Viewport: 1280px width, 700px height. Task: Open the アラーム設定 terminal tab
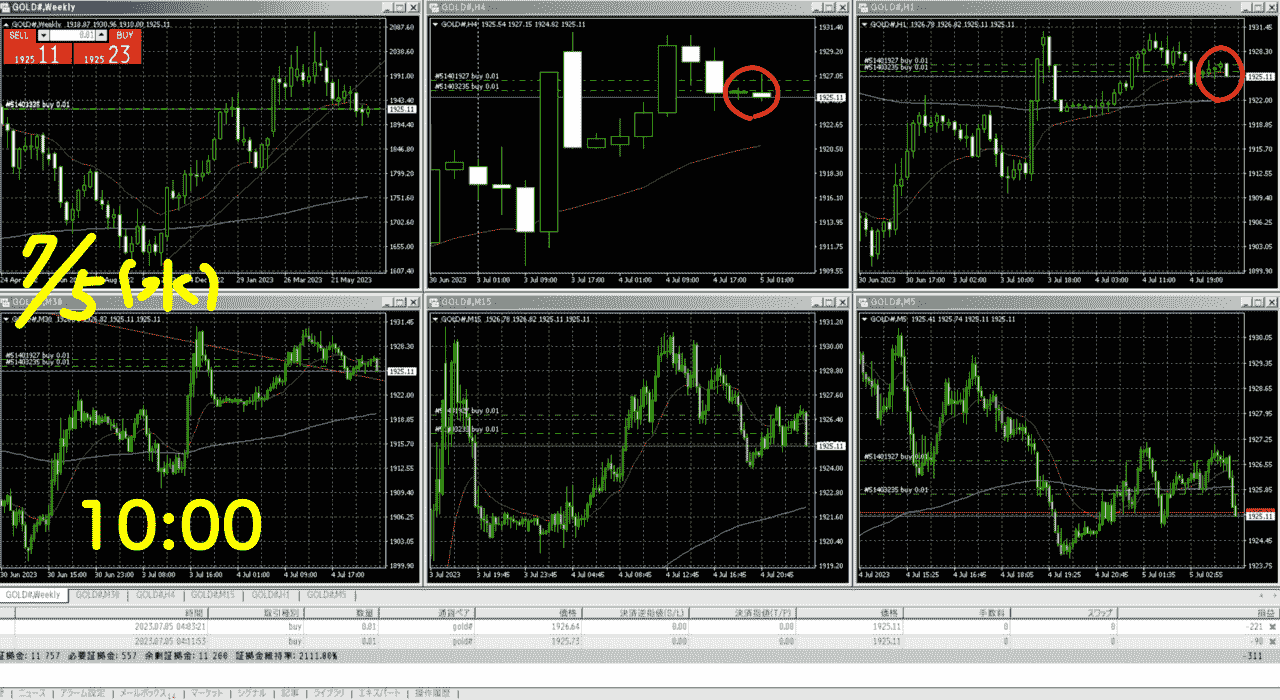pos(82,692)
